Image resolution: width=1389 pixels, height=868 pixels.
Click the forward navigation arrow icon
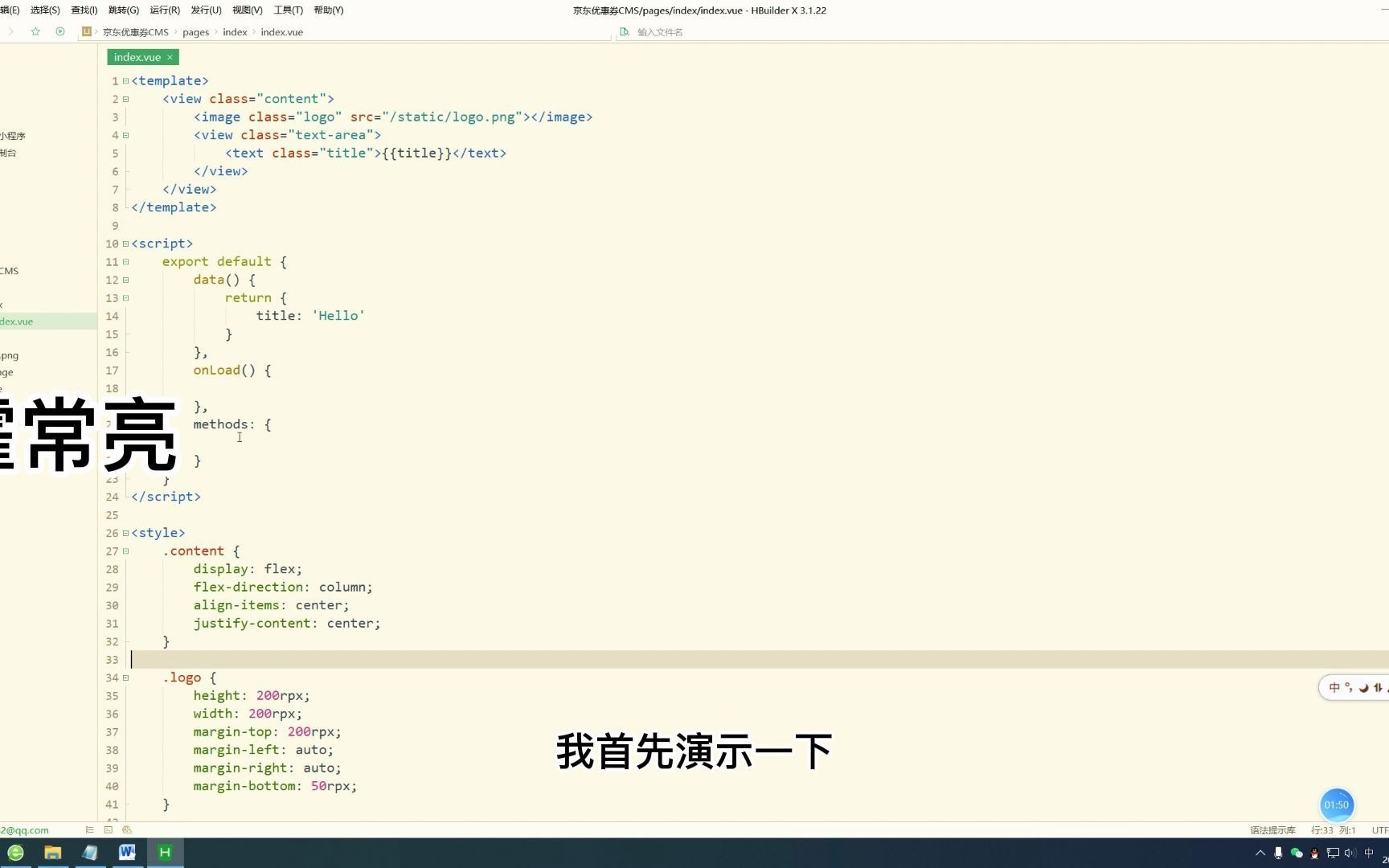[x=10, y=31]
